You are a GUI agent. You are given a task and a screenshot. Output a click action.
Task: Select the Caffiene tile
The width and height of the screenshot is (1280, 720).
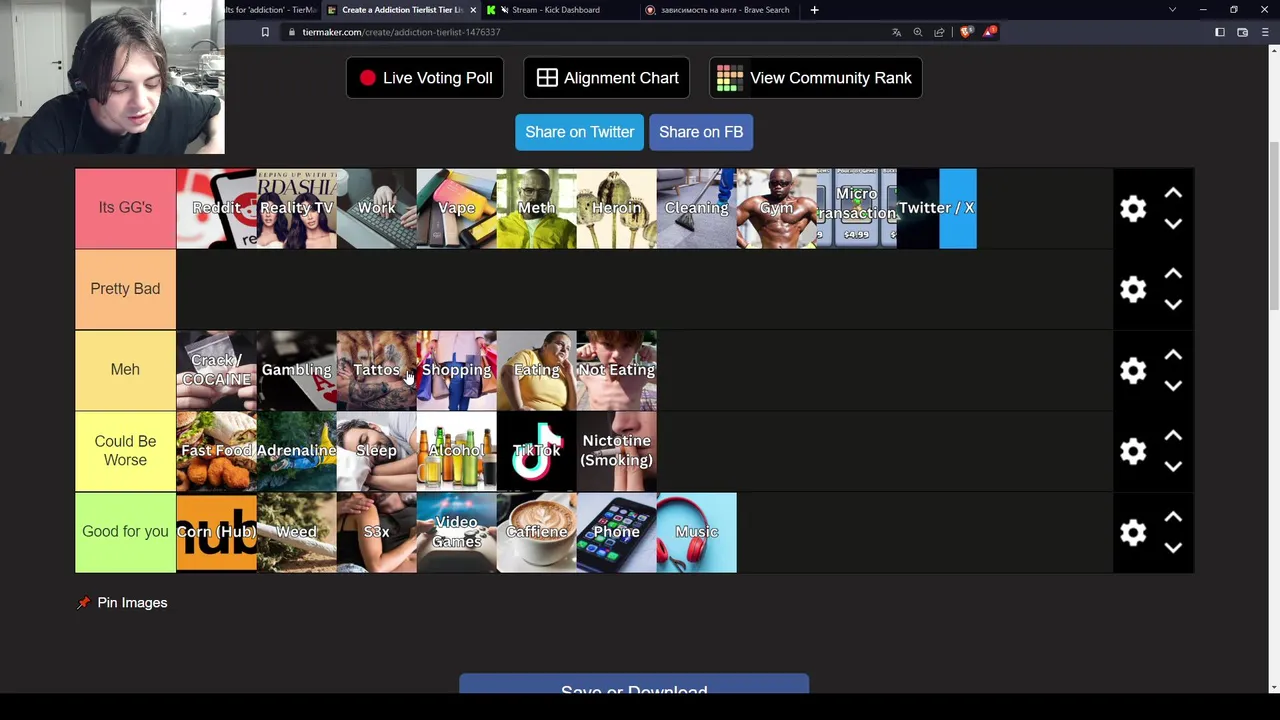tap(536, 532)
